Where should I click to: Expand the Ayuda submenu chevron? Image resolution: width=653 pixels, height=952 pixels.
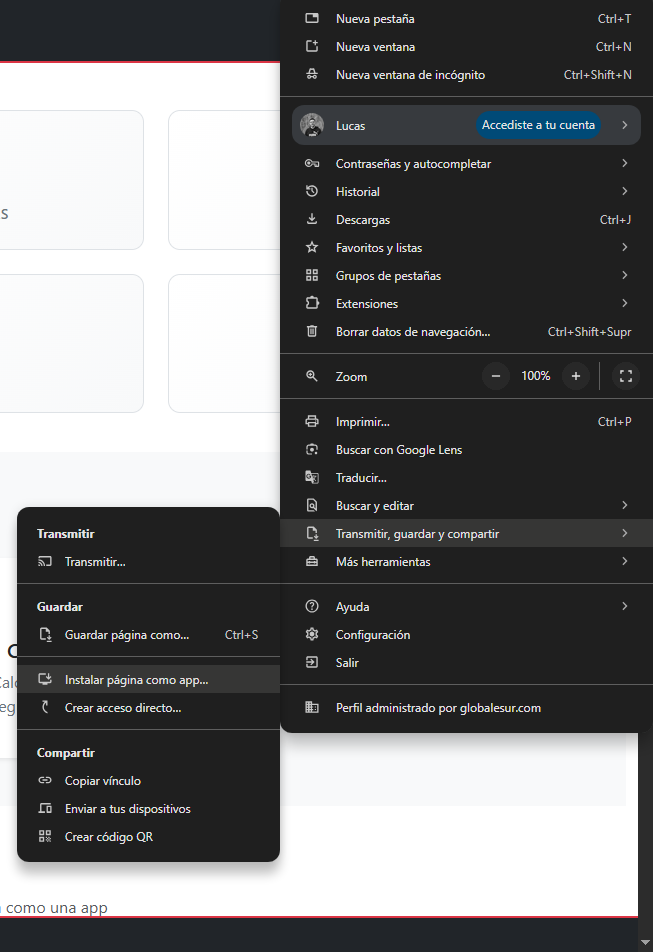point(624,607)
